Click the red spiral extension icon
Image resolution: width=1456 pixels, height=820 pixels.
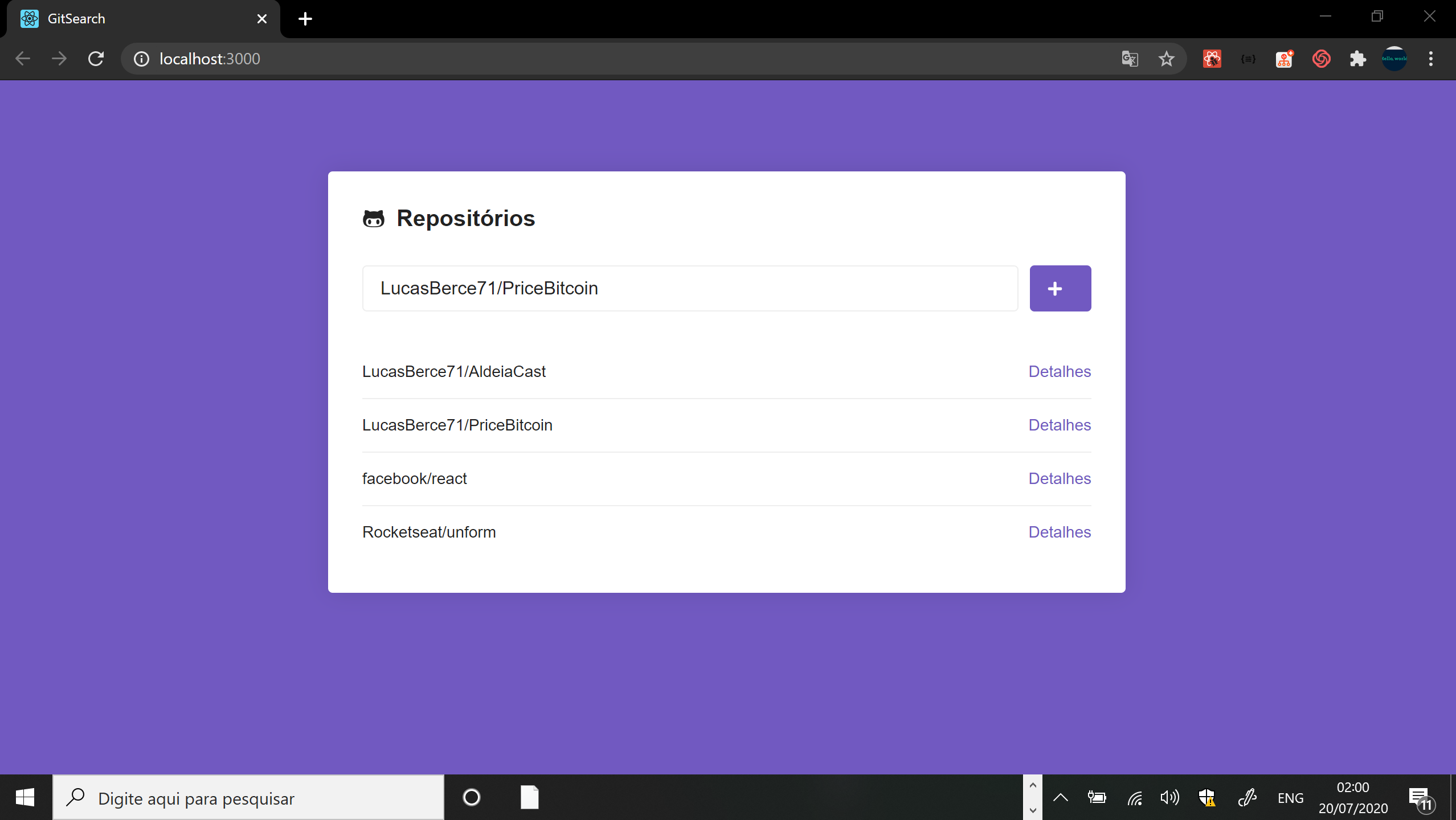(x=1321, y=59)
